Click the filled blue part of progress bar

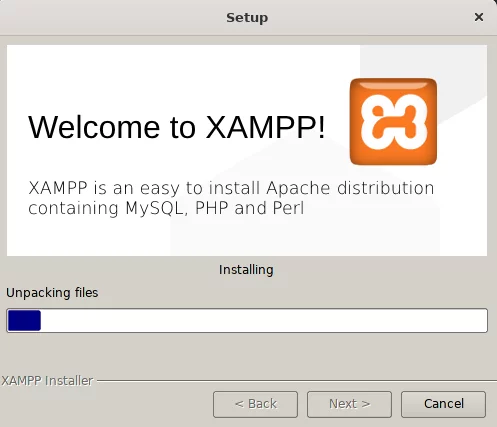(24, 320)
